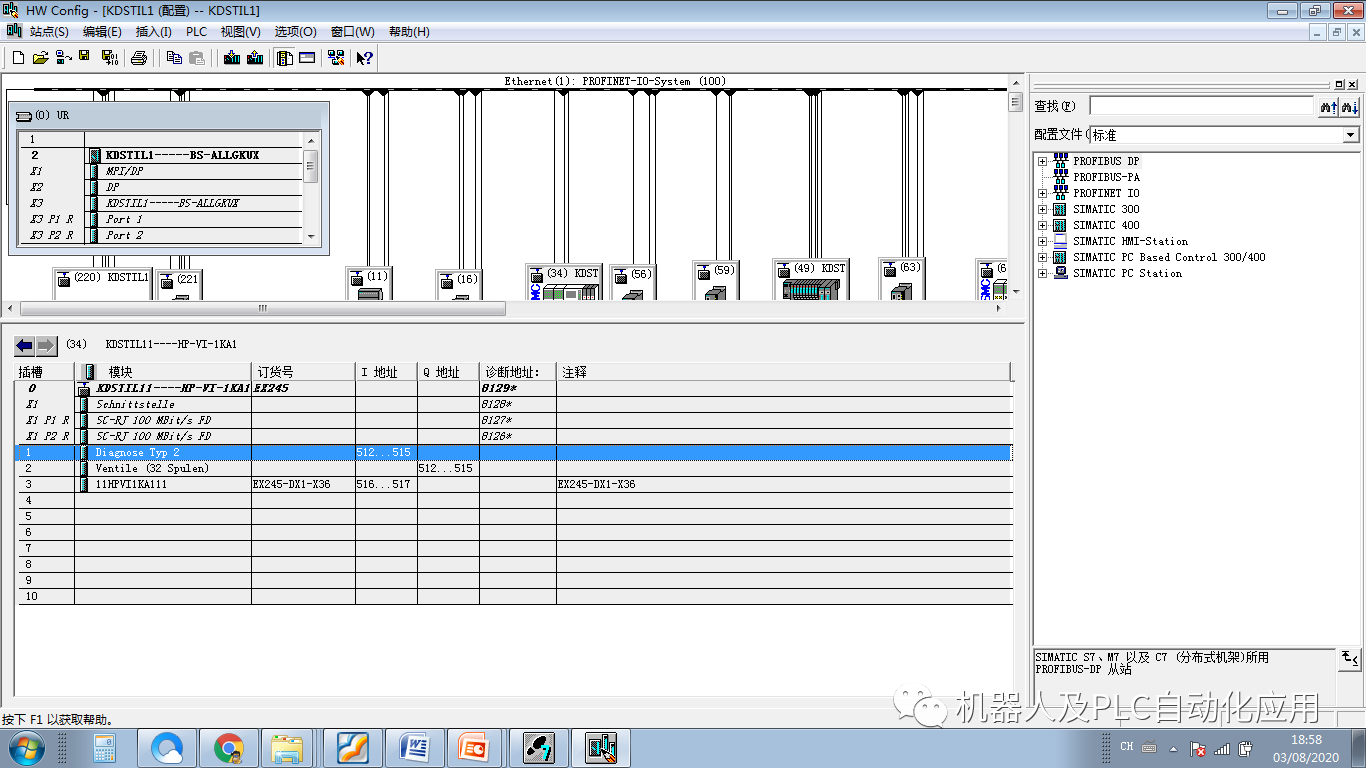Open the 选项(O) menu
Viewport: 1366px width, 768px height.
(x=295, y=32)
